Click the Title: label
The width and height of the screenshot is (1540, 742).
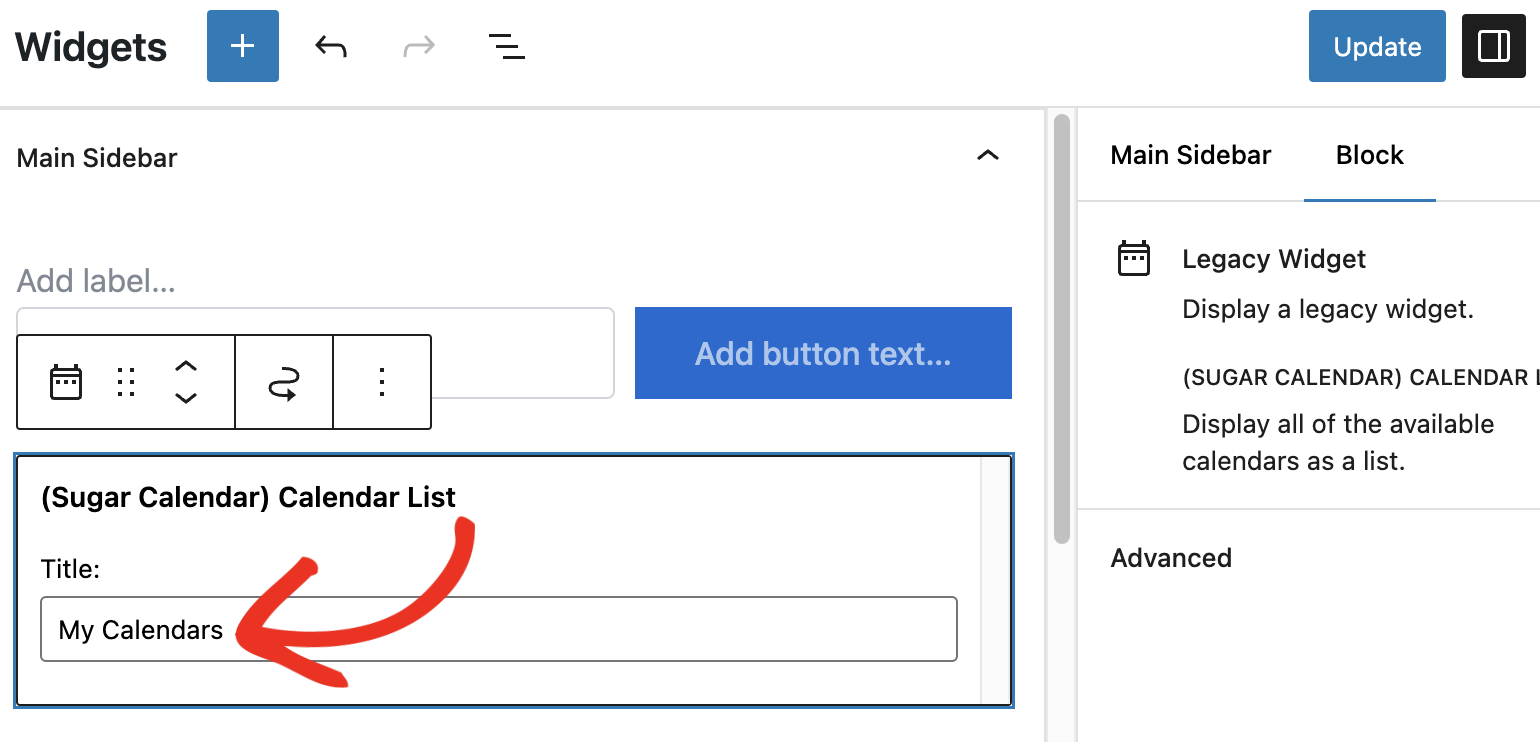(x=71, y=569)
